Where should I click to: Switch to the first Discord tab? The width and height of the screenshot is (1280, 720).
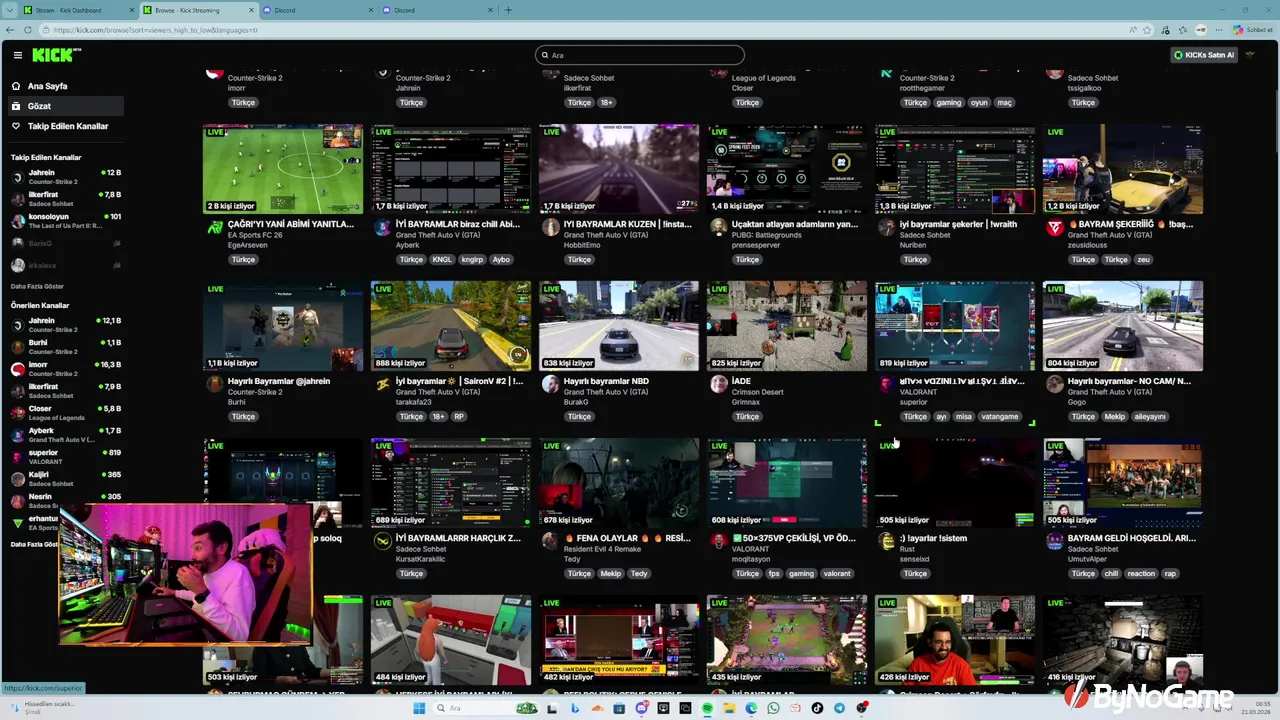coord(318,10)
